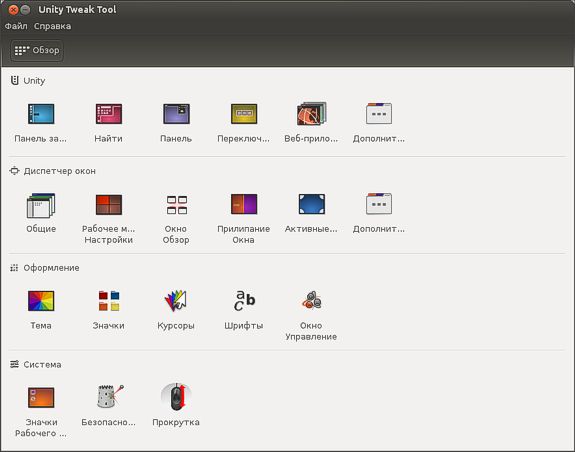Open Прилипание Окна snapping icon
Screen dimensions: 575x452
tap(244, 204)
